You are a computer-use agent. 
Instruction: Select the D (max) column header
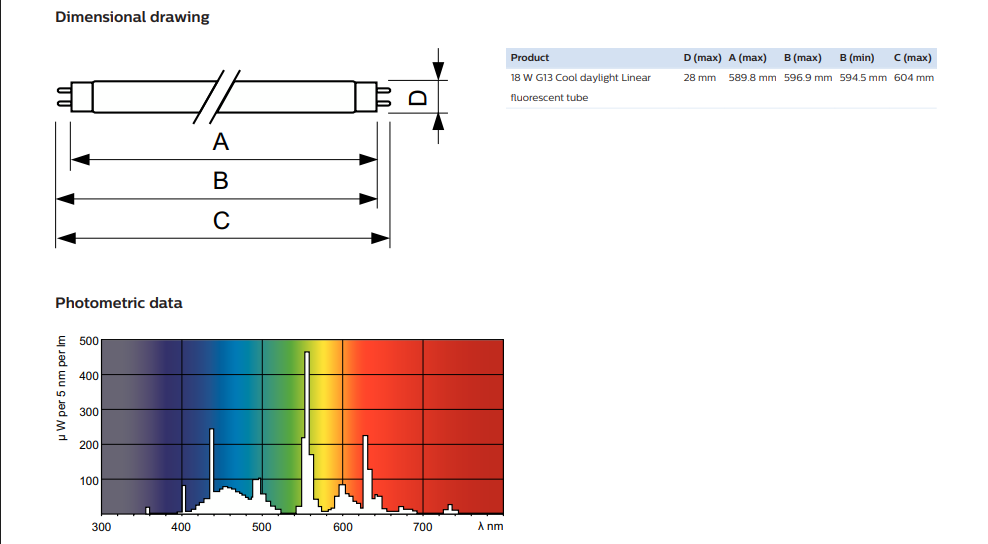[x=702, y=58]
